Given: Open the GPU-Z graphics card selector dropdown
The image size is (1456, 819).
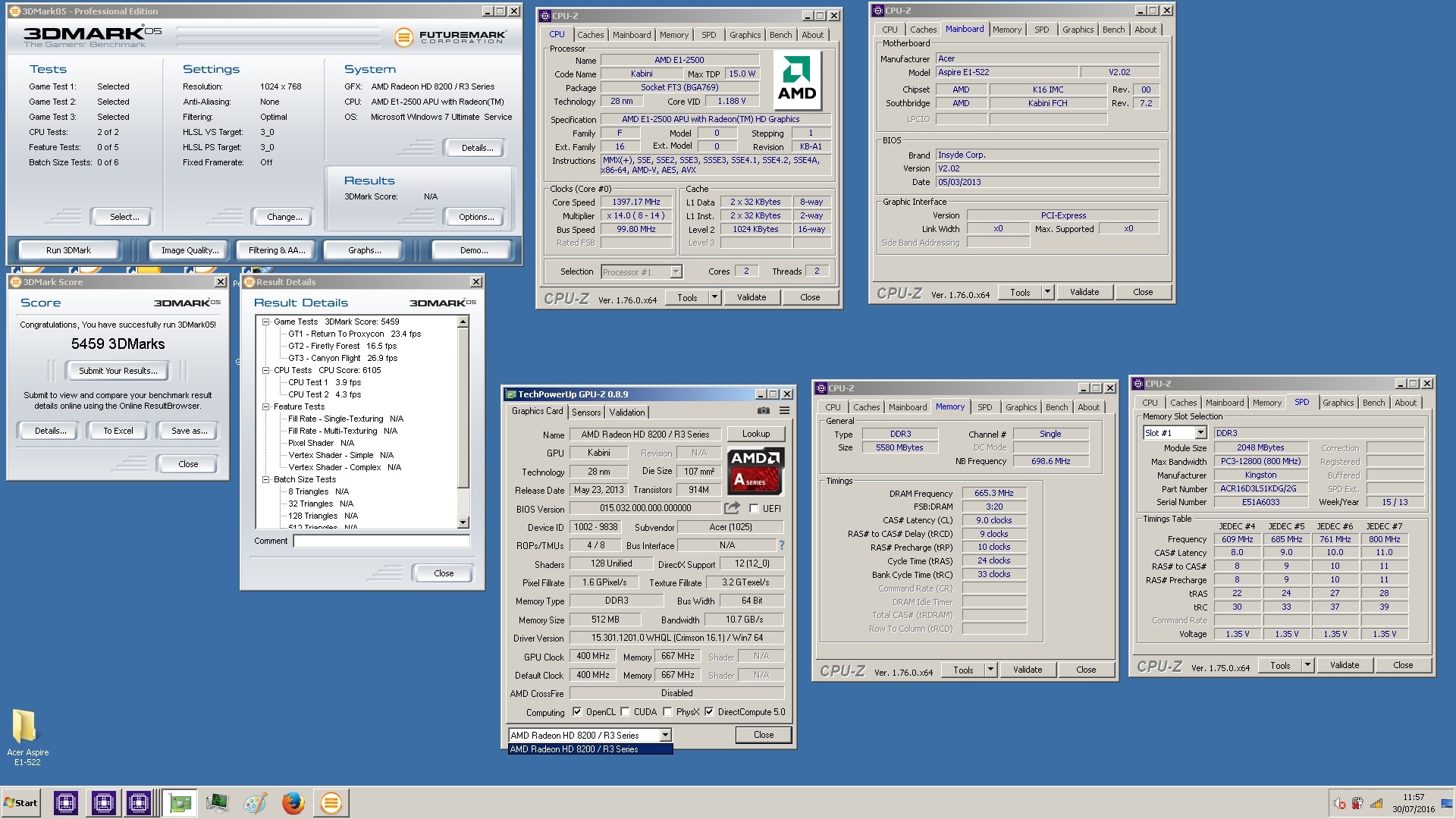Looking at the screenshot, I should pos(665,735).
